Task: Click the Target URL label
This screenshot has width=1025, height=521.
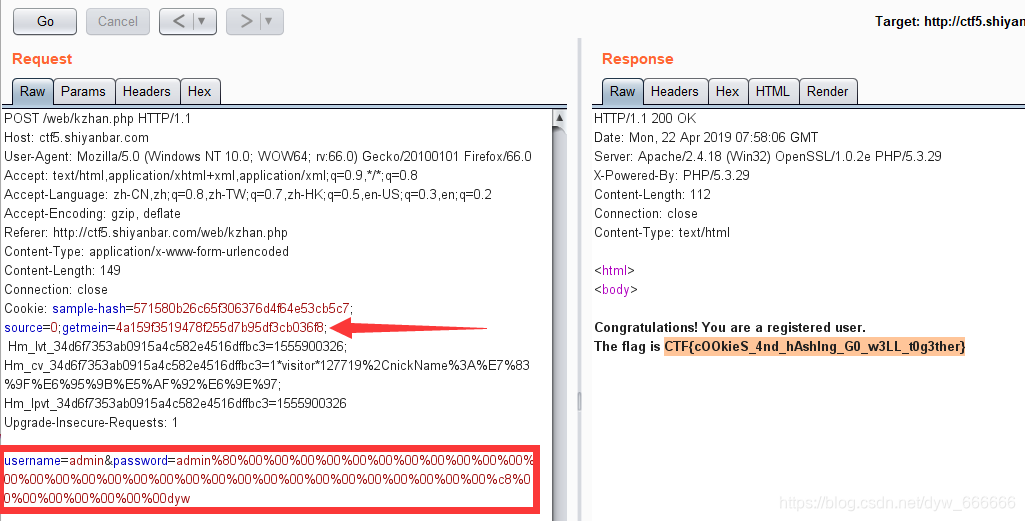Action: click(x=950, y=22)
